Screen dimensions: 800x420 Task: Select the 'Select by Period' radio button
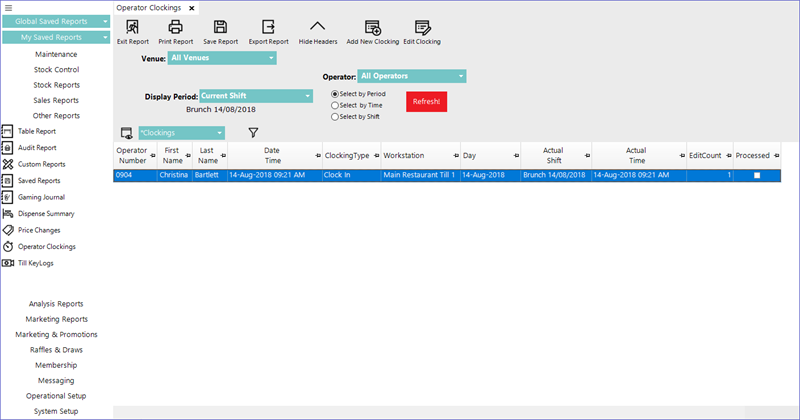click(x=335, y=93)
